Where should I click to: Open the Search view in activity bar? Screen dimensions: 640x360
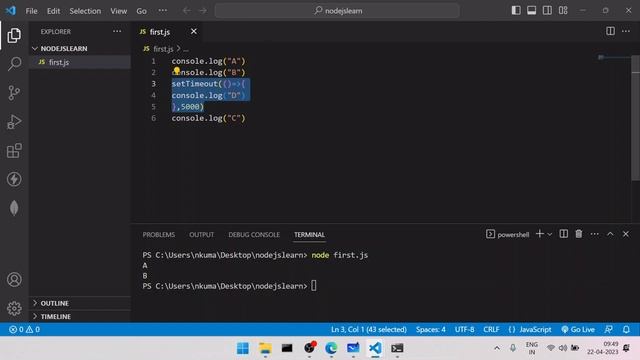click(14, 64)
